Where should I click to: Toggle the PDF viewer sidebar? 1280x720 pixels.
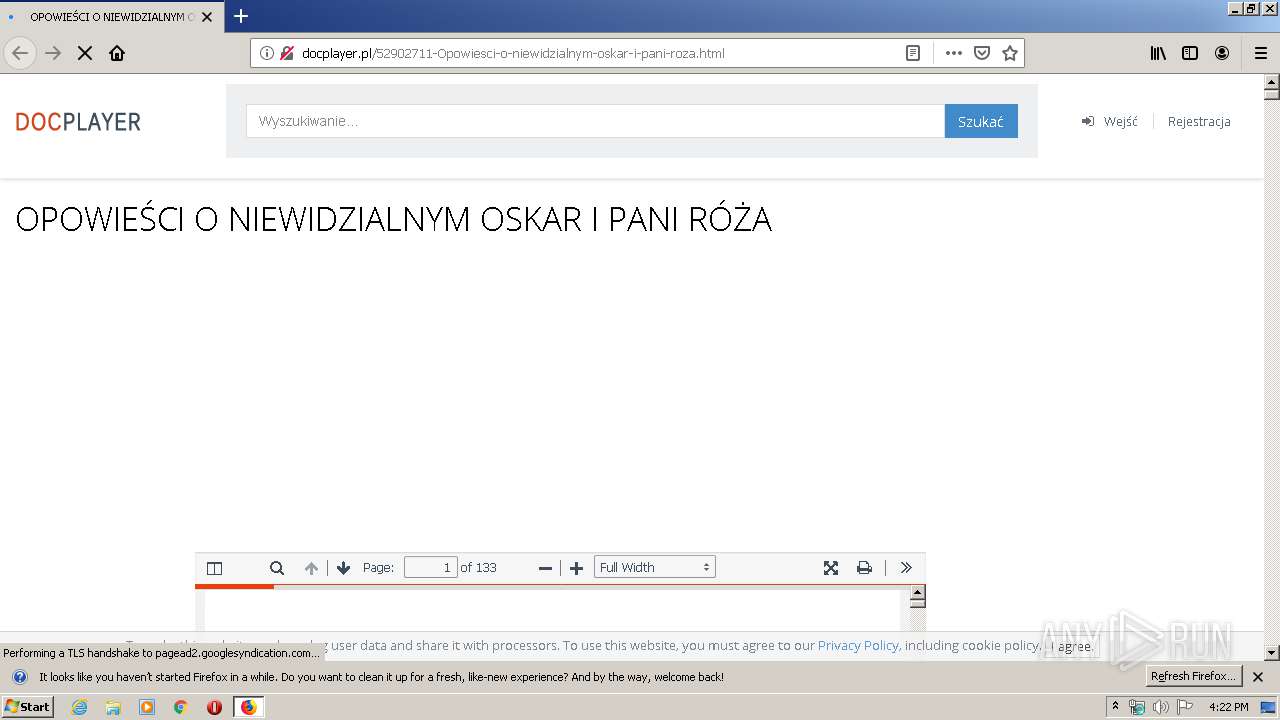tap(214, 568)
